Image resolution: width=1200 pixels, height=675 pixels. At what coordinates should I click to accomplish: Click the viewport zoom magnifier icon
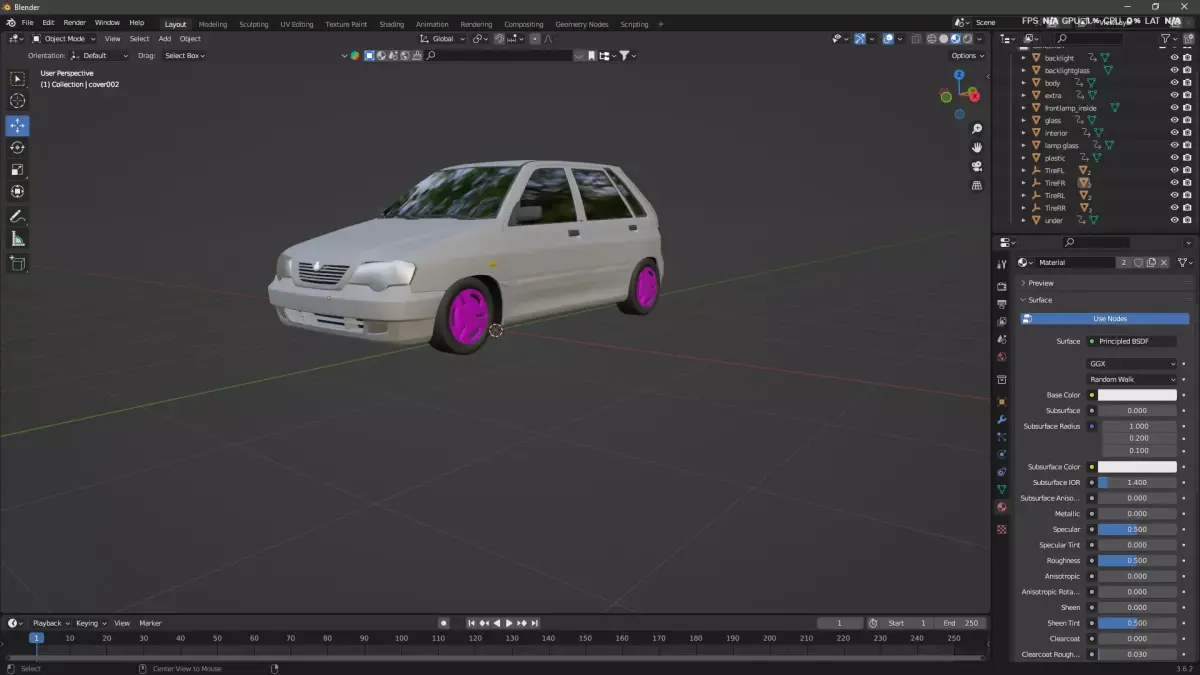pyautogui.click(x=977, y=129)
